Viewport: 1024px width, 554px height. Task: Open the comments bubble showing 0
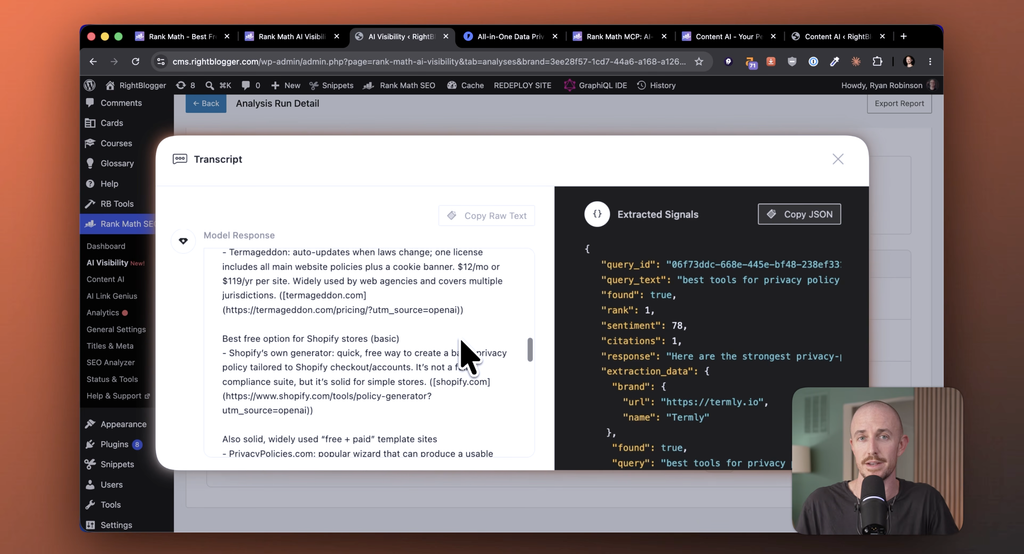coord(251,86)
